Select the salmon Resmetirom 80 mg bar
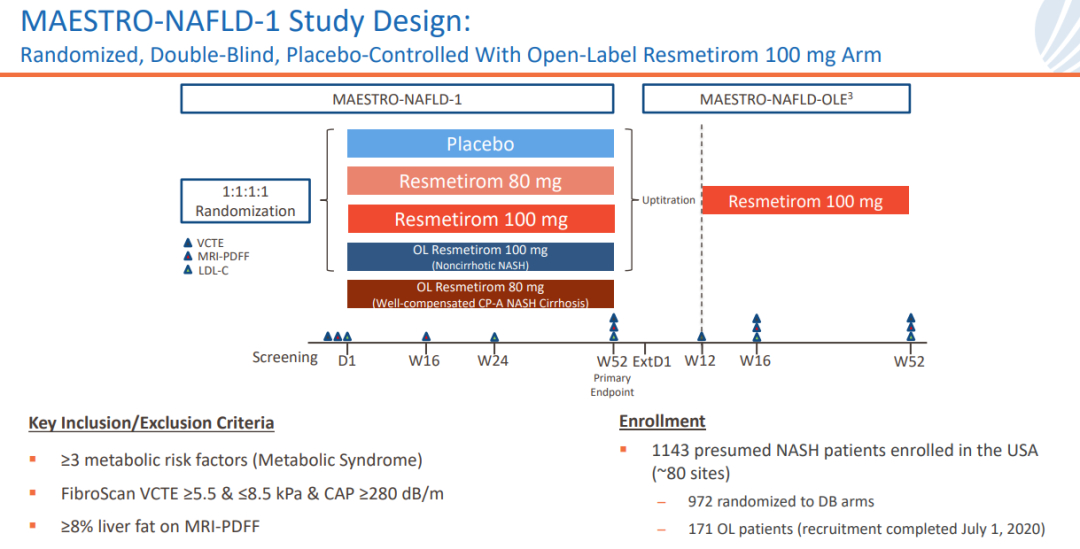This screenshot has width=1080, height=549. pyautogui.click(x=480, y=181)
